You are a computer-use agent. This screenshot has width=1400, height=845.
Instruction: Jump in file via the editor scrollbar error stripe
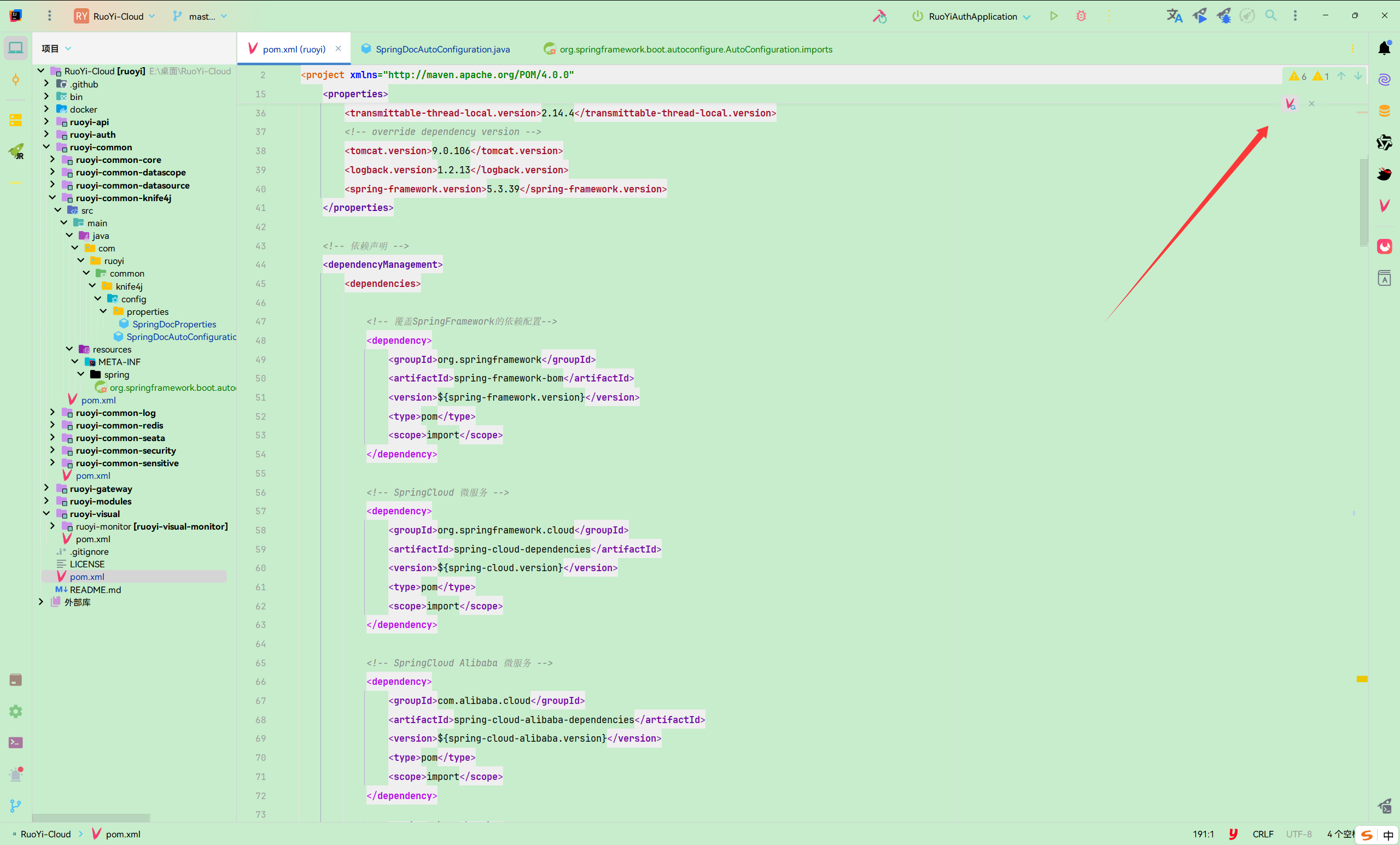[x=1361, y=679]
